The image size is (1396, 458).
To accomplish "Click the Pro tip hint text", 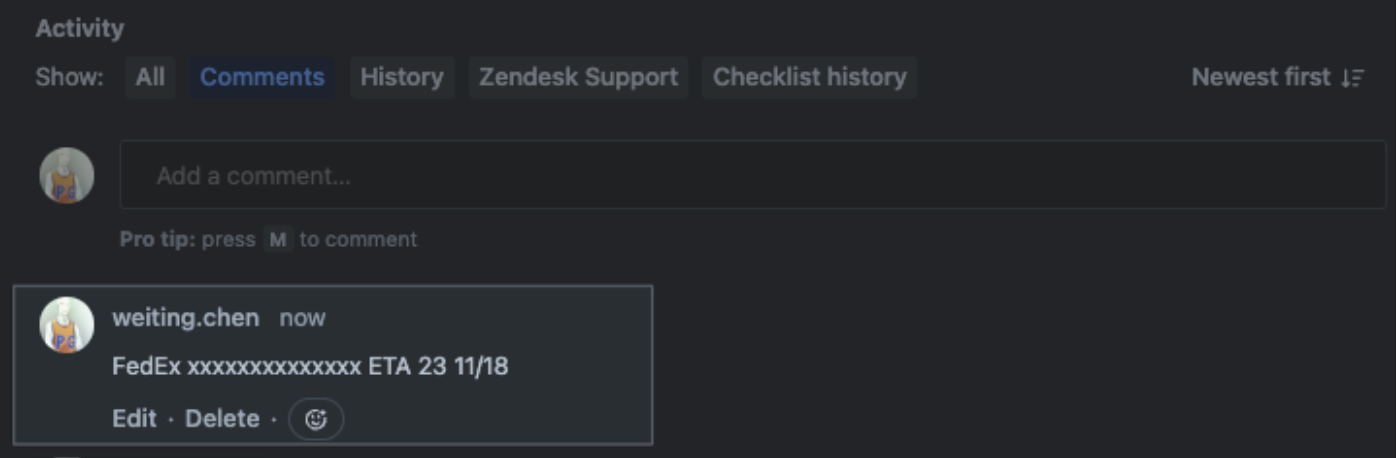I will [x=268, y=240].
